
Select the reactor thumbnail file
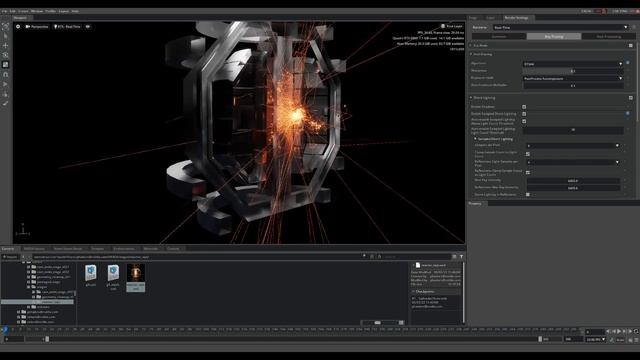tap(136, 278)
